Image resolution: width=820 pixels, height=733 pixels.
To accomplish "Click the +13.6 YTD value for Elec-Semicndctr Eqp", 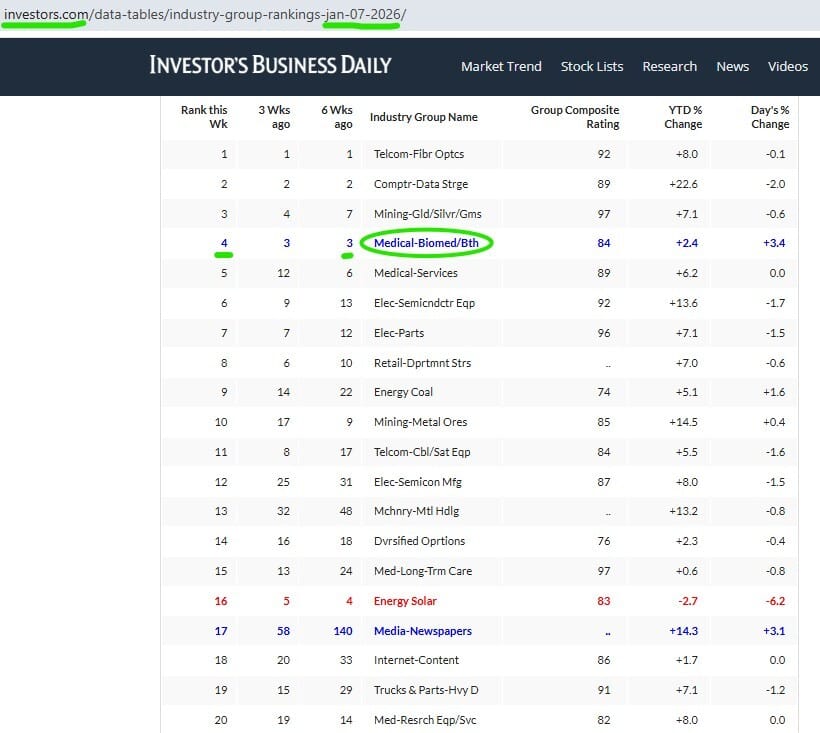I will 683,303.
